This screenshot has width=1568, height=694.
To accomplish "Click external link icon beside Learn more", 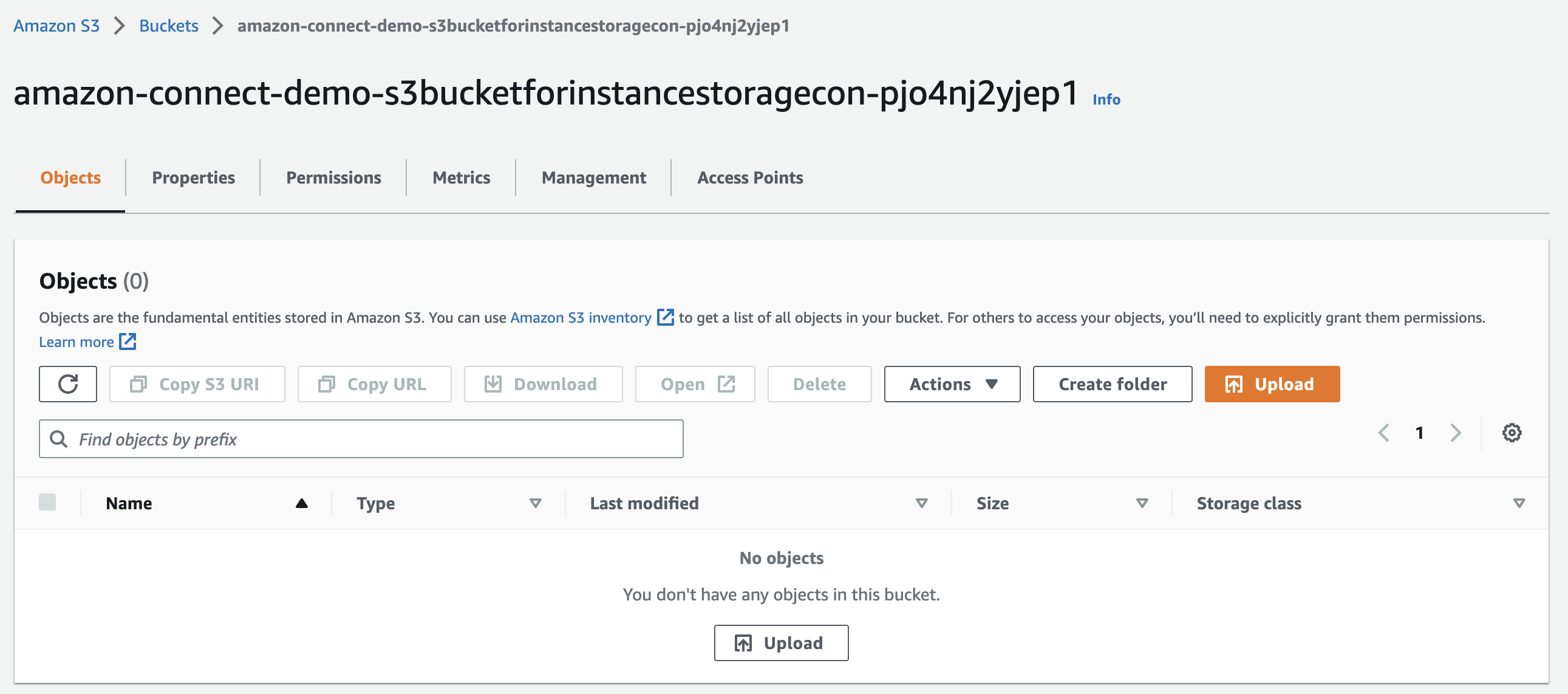I will pyautogui.click(x=128, y=341).
